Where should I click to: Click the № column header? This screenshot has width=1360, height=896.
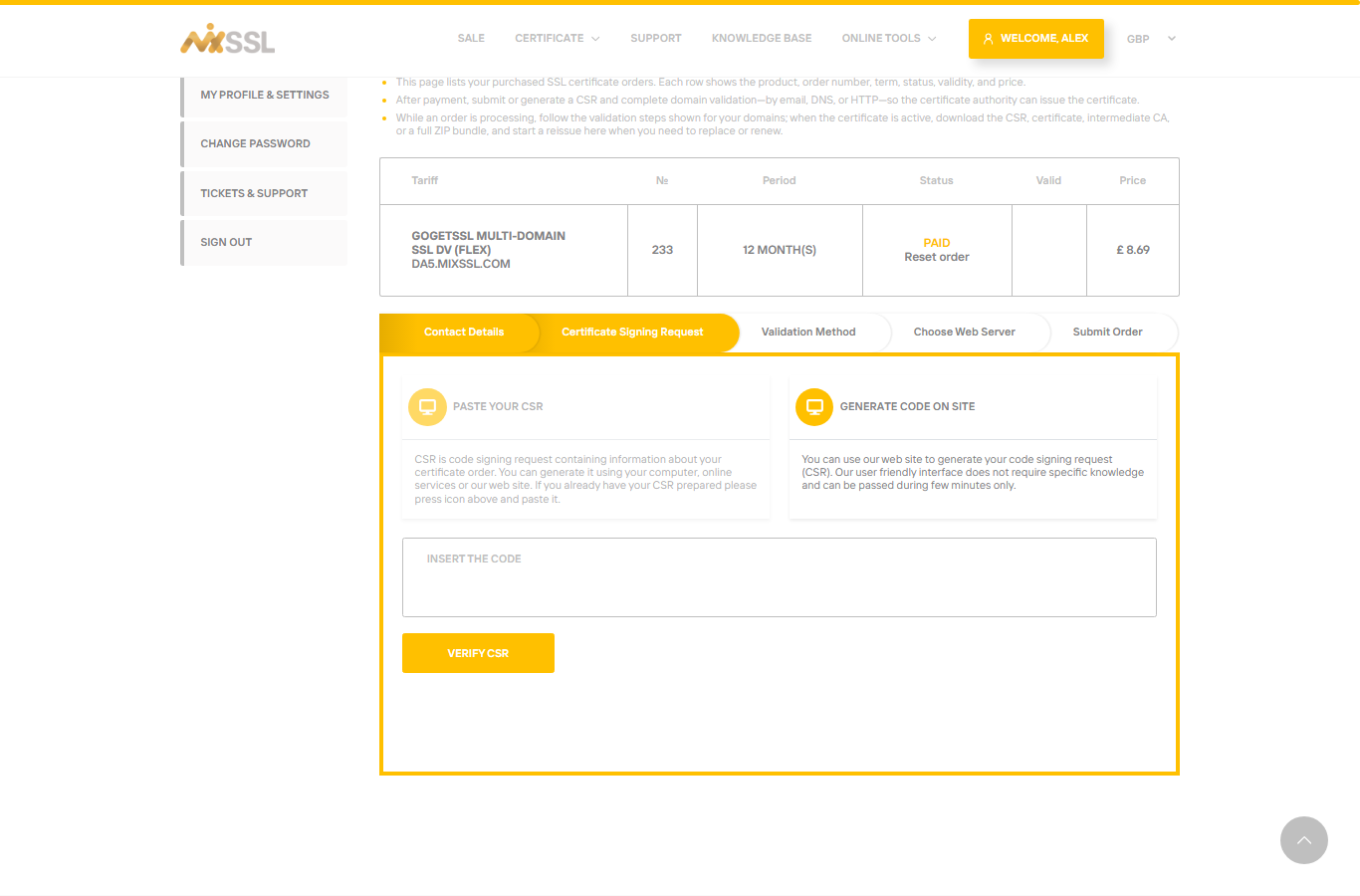pyautogui.click(x=662, y=180)
